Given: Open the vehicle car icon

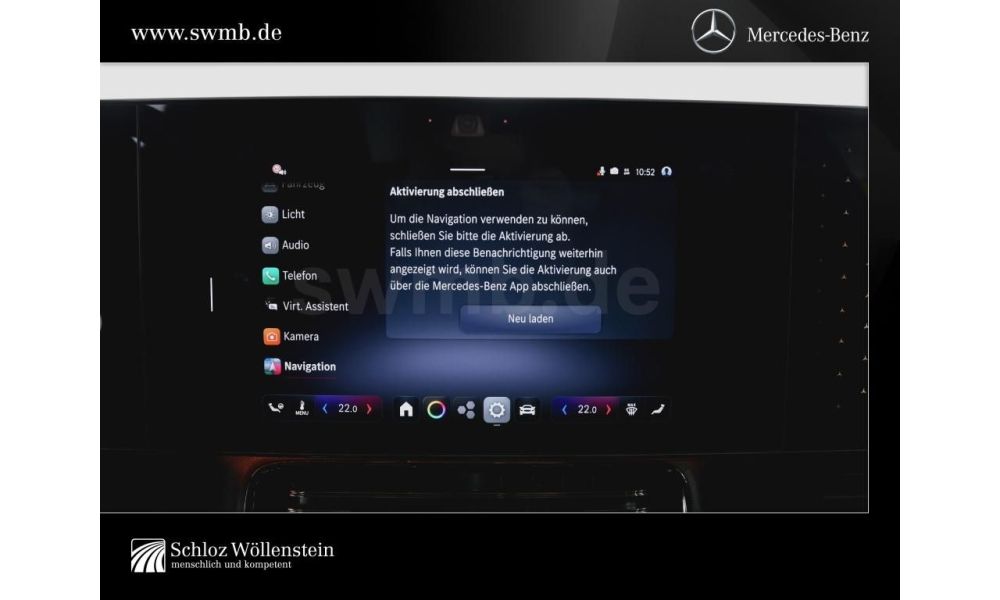Looking at the screenshot, I should click(x=527, y=409).
